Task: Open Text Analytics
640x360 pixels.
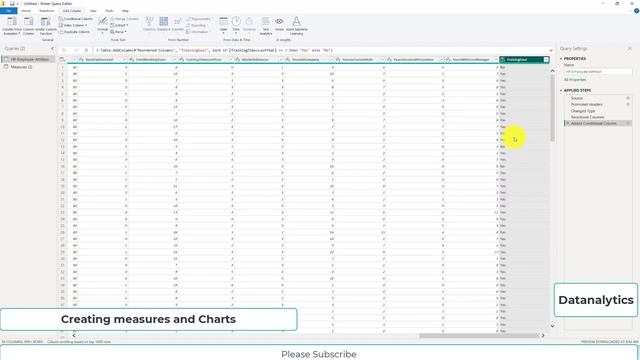Action: [266, 25]
